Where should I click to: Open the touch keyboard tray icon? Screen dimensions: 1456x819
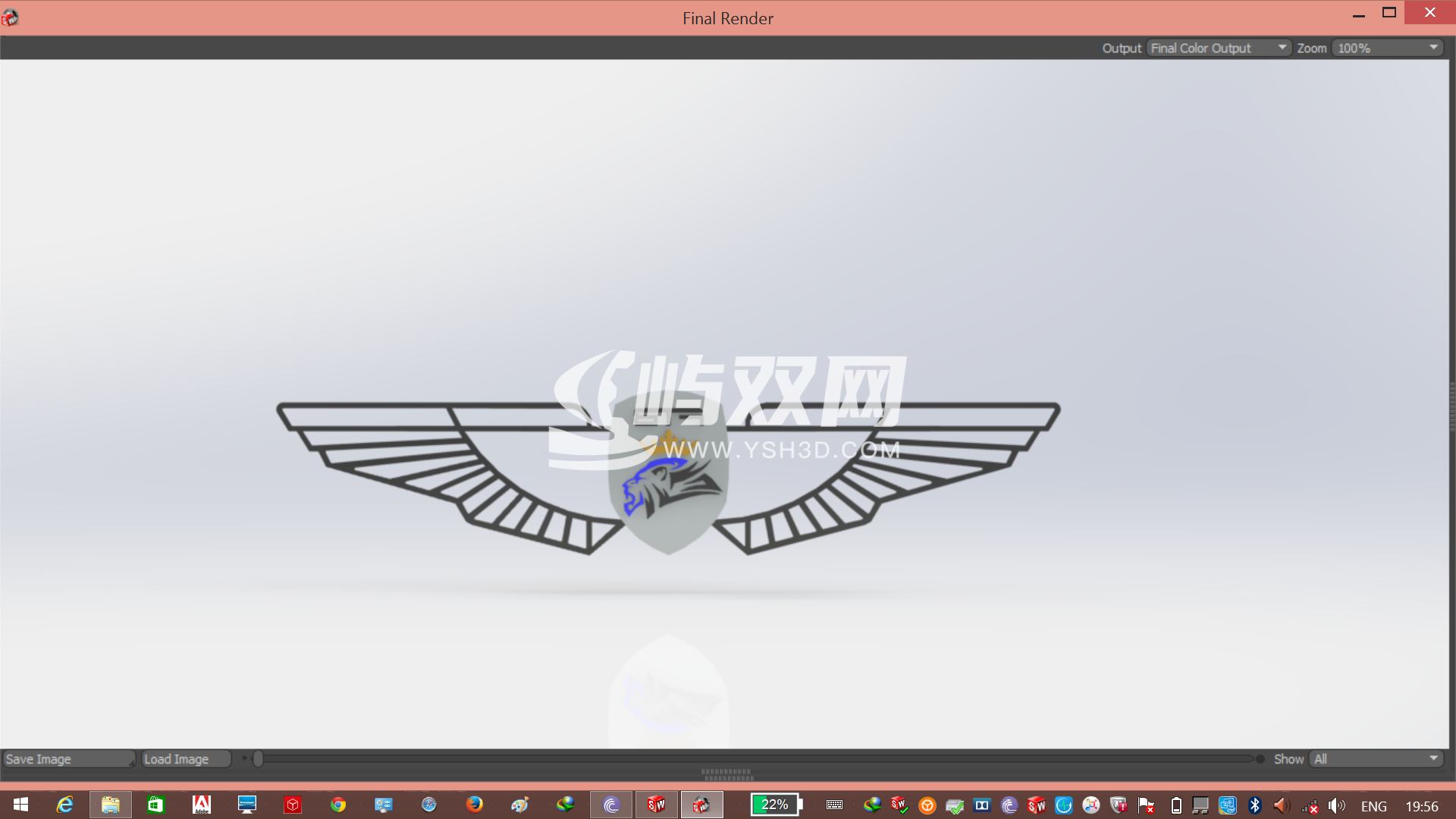tap(834, 805)
